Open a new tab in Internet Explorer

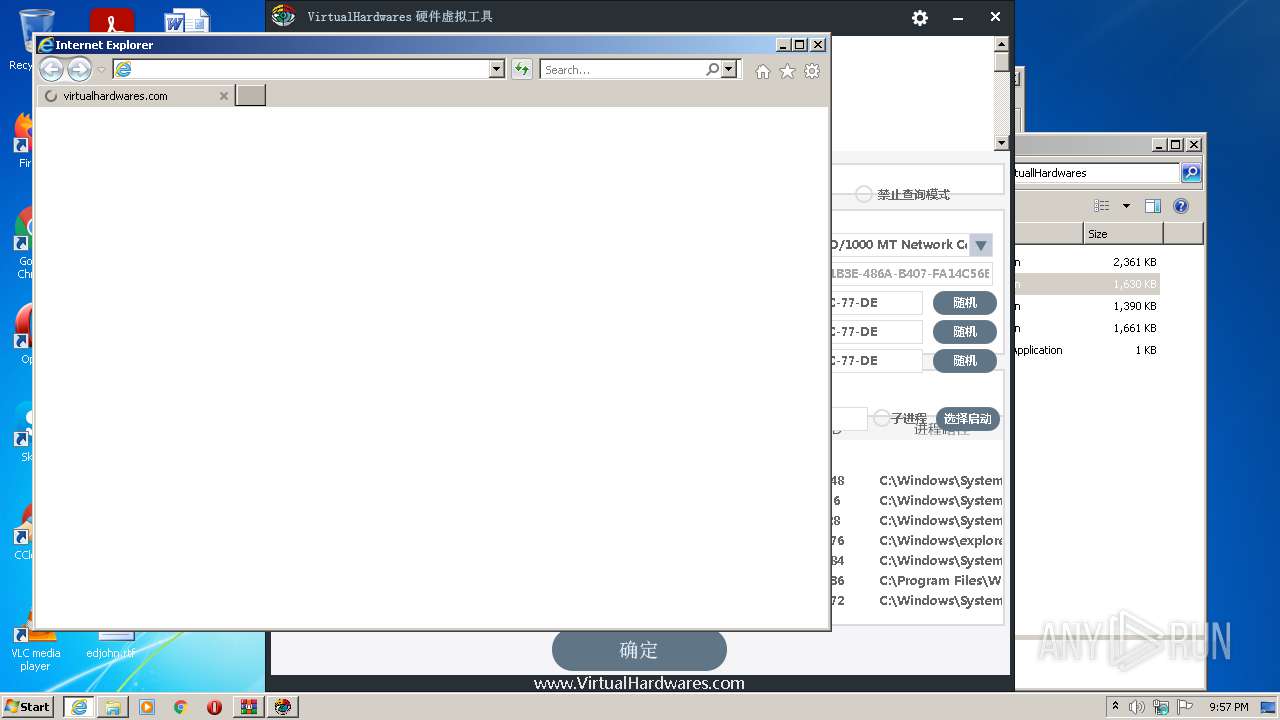tap(250, 96)
